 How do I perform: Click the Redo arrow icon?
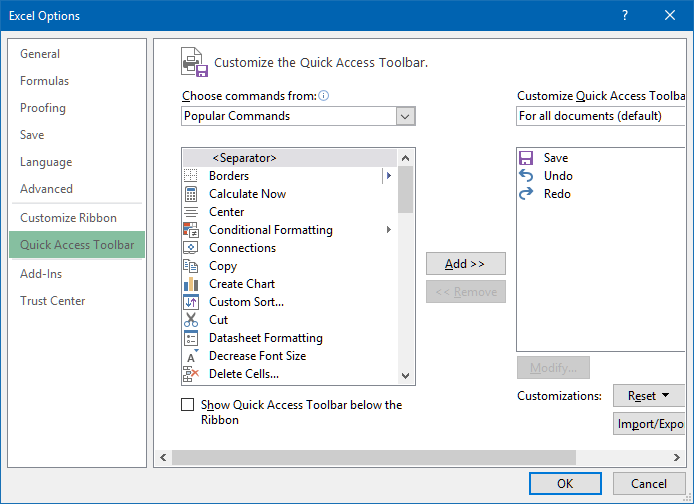click(x=526, y=194)
